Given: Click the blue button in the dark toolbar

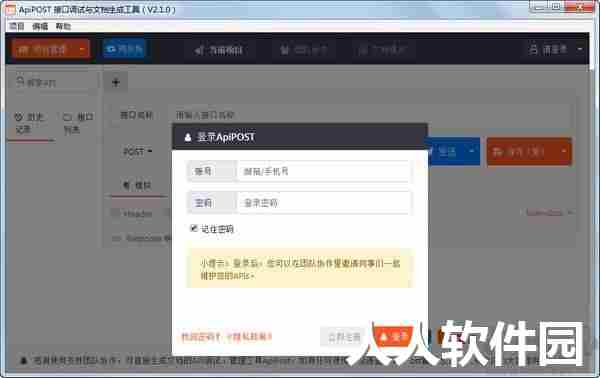Looking at the screenshot, I should (x=124, y=49).
